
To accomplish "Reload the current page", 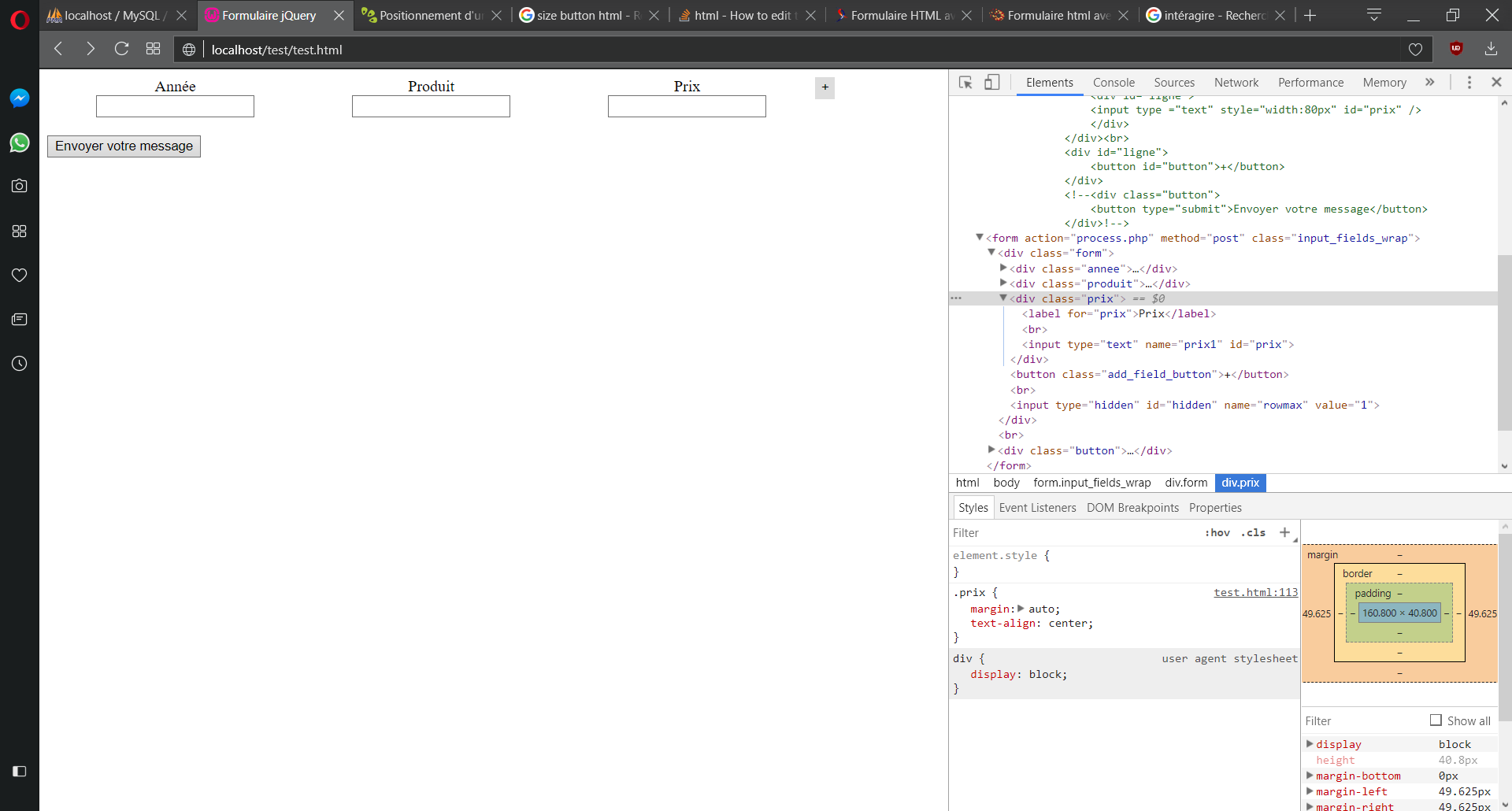I will point(121,49).
